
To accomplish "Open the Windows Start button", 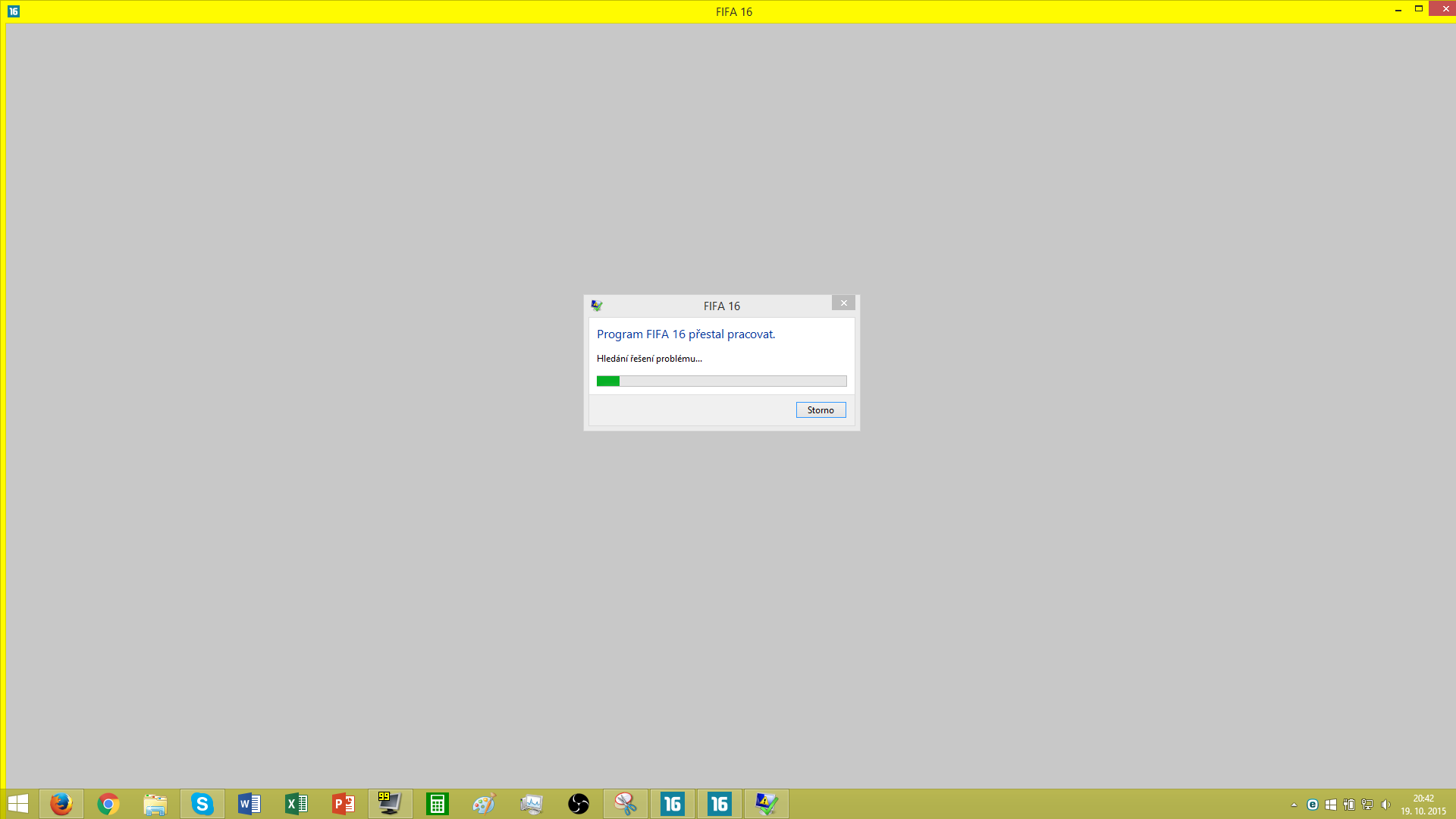I will [x=18, y=804].
